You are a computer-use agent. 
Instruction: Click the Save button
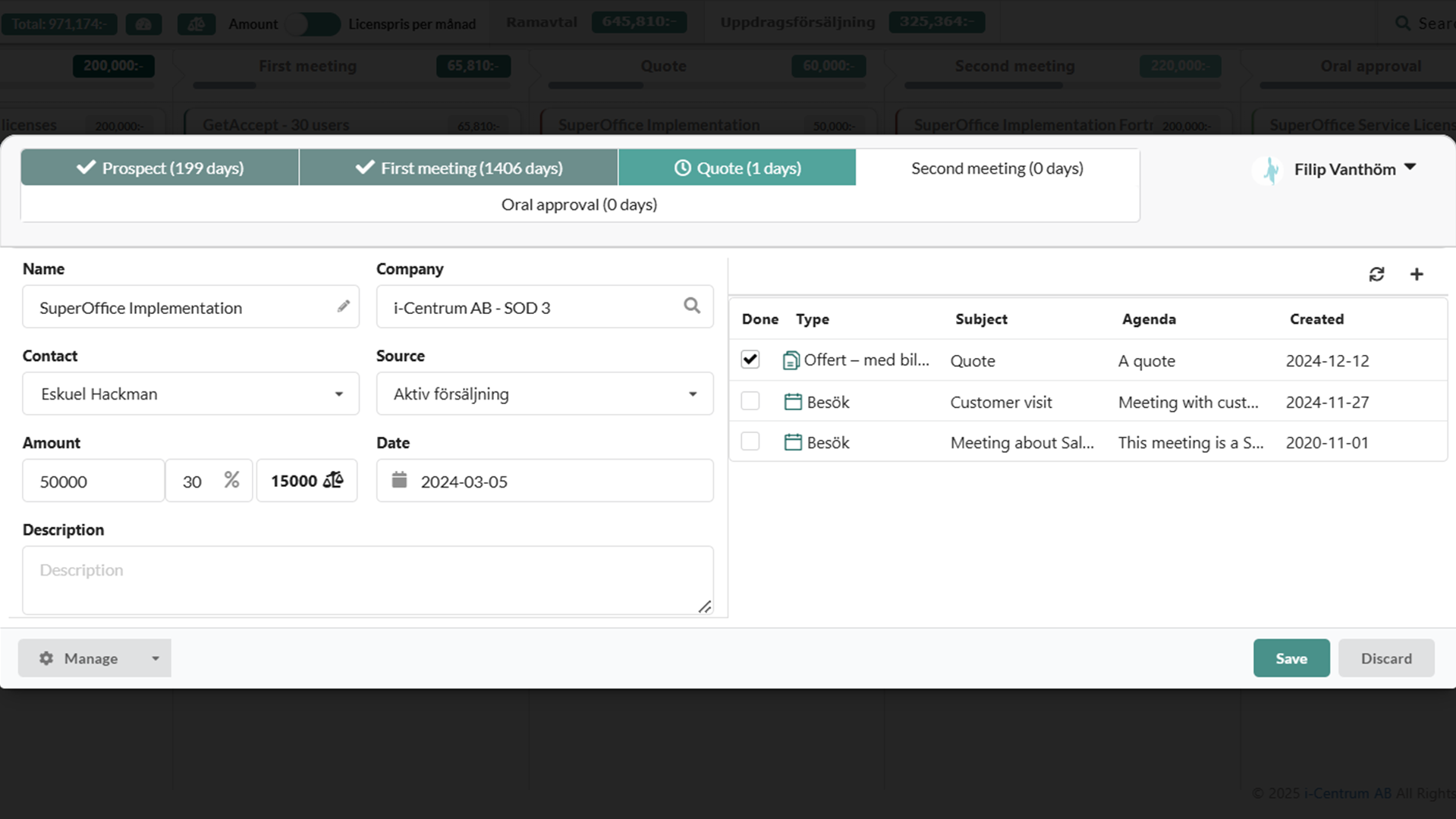[1291, 658]
